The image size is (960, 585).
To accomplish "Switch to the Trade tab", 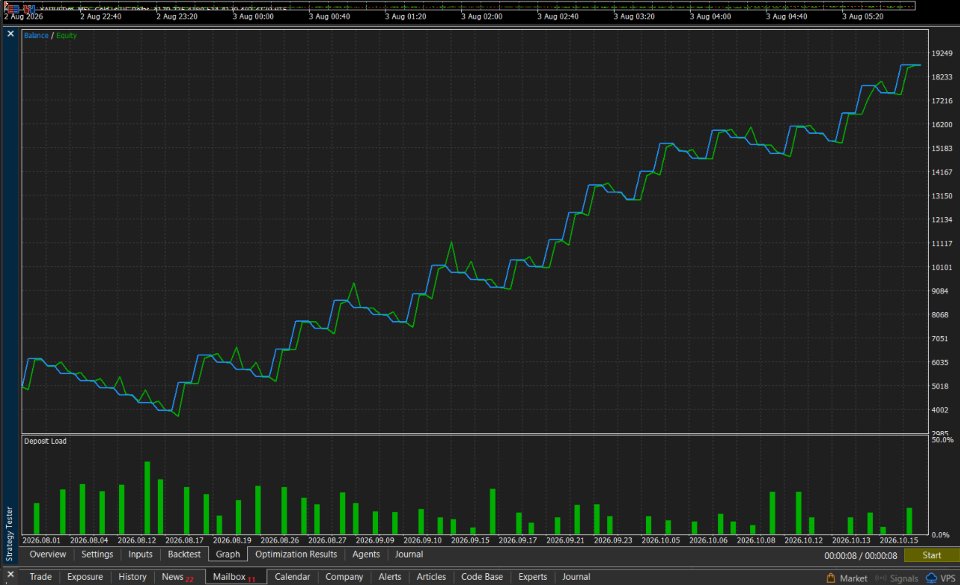I will (x=40, y=576).
